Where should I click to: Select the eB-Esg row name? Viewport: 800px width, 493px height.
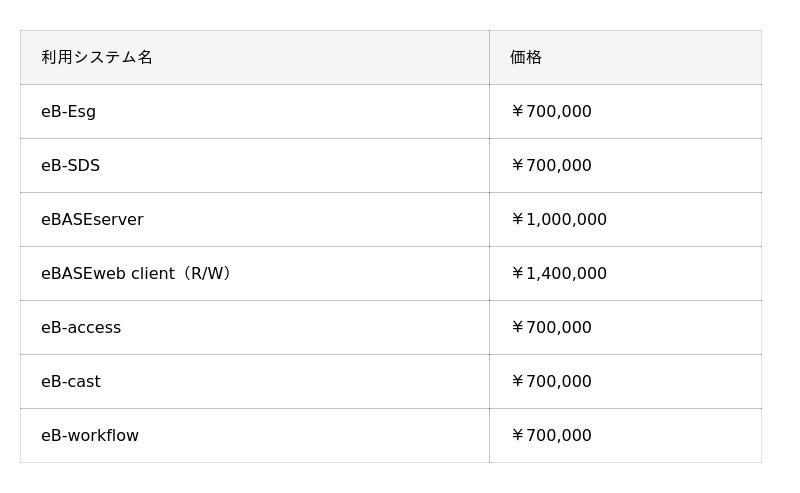tap(68, 112)
